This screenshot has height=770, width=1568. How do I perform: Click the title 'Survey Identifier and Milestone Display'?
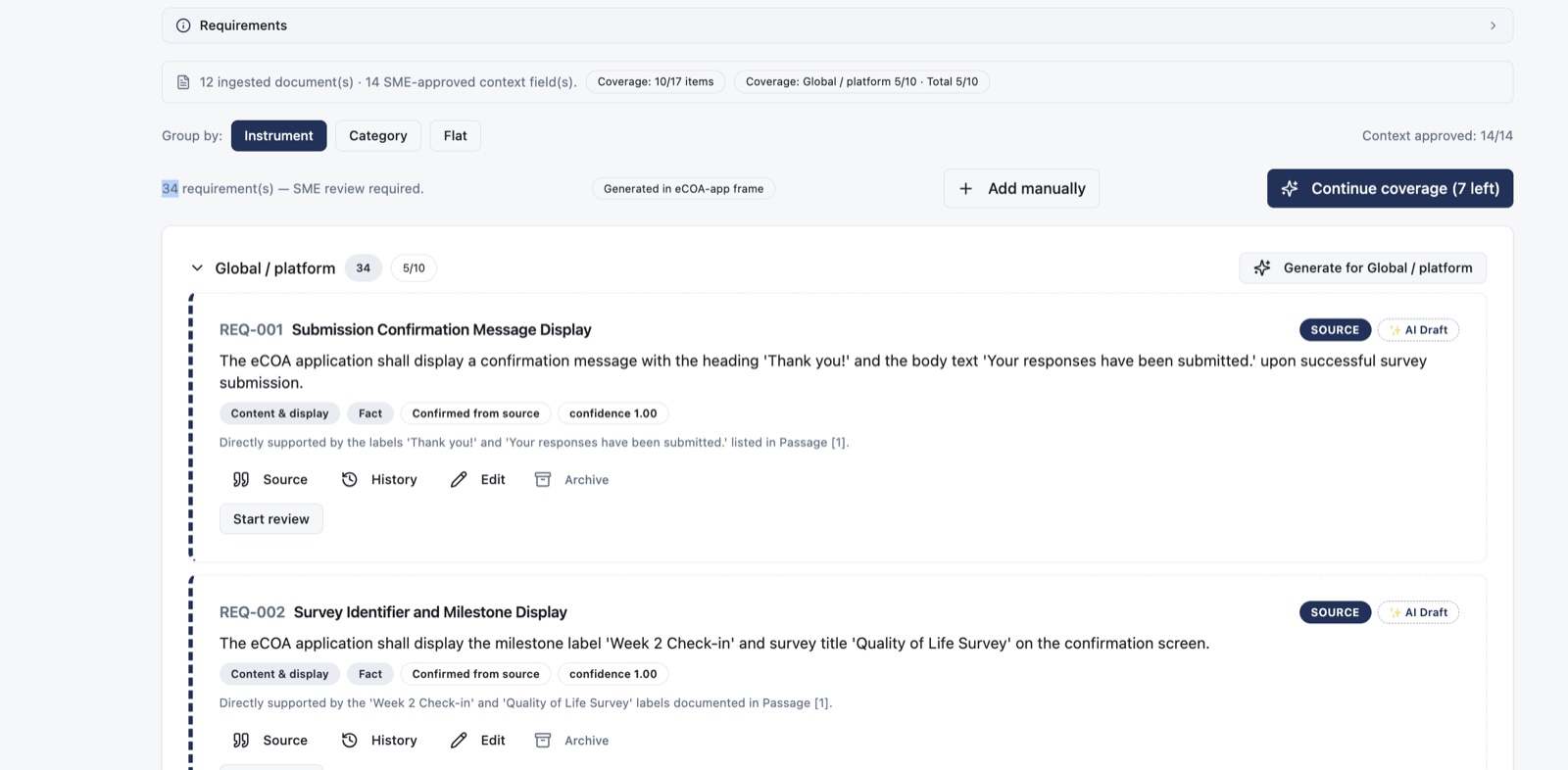tap(430, 612)
